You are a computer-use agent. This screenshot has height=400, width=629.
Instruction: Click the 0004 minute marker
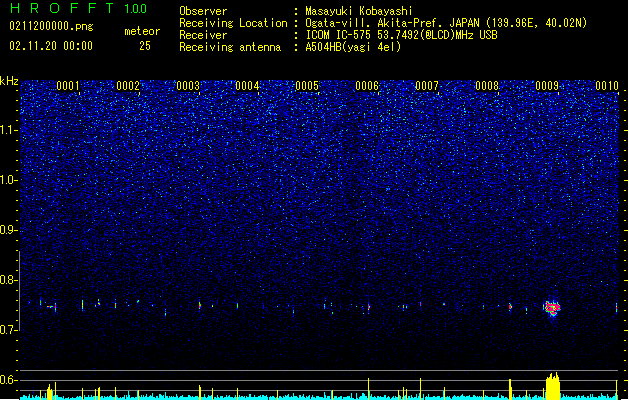pyautogui.click(x=247, y=86)
